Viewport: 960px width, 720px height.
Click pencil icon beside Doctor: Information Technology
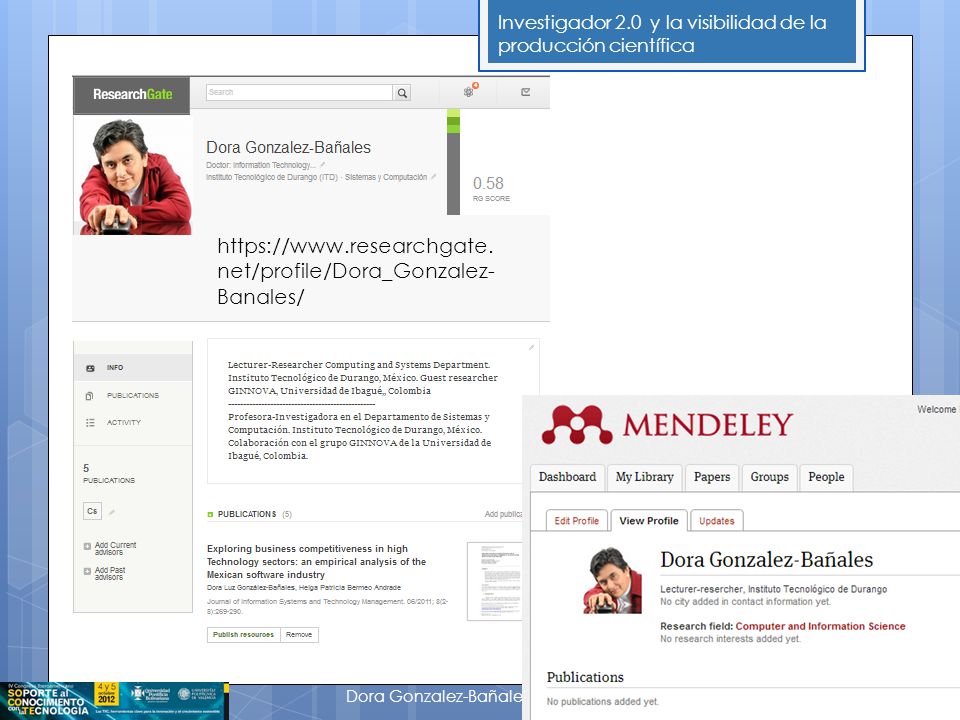pyautogui.click(x=323, y=165)
